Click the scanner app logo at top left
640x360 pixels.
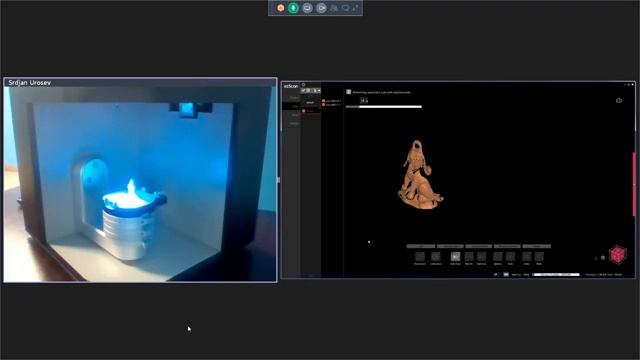[x=291, y=86]
